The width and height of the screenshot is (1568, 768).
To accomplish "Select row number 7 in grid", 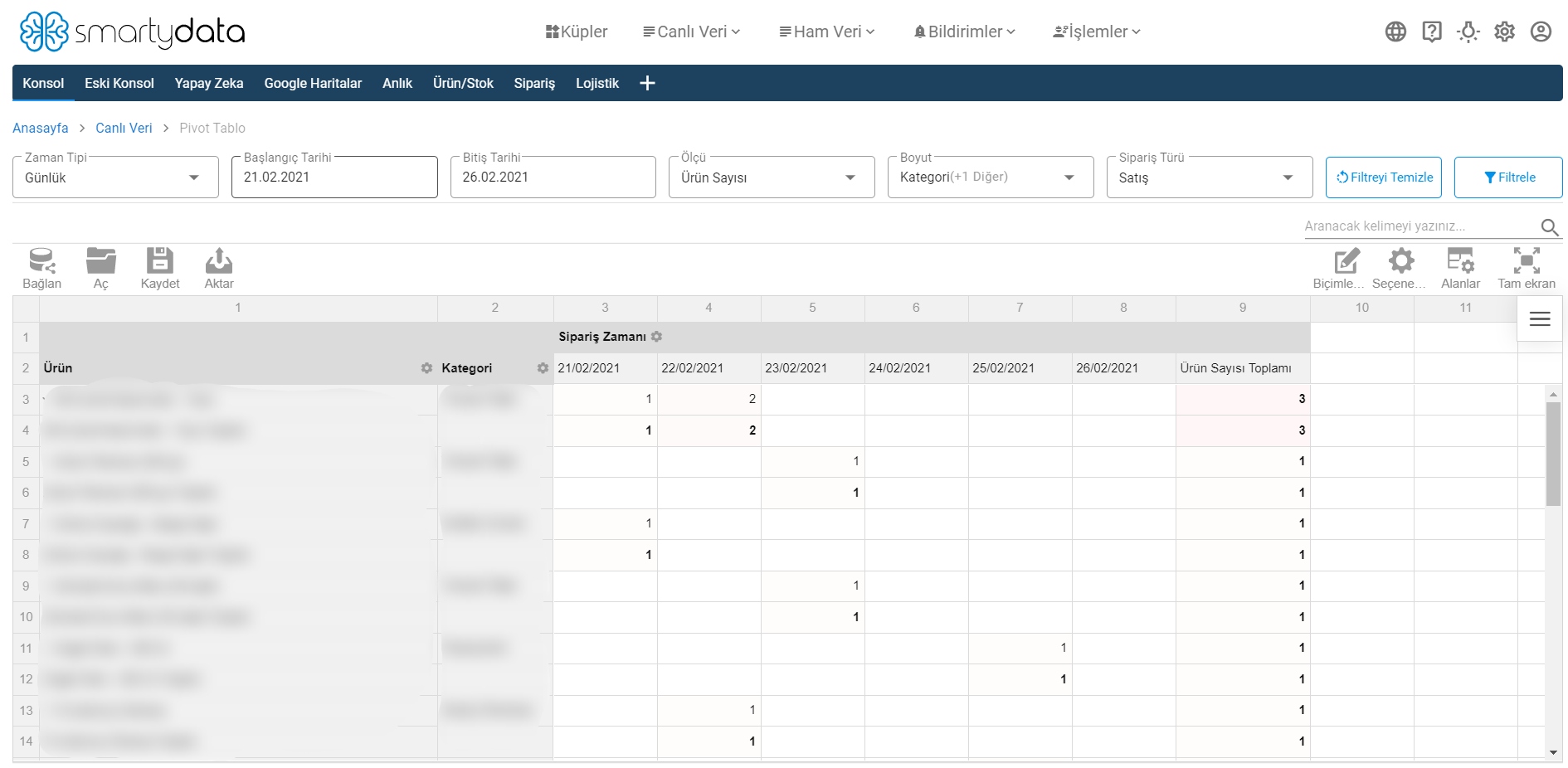I will coord(26,524).
